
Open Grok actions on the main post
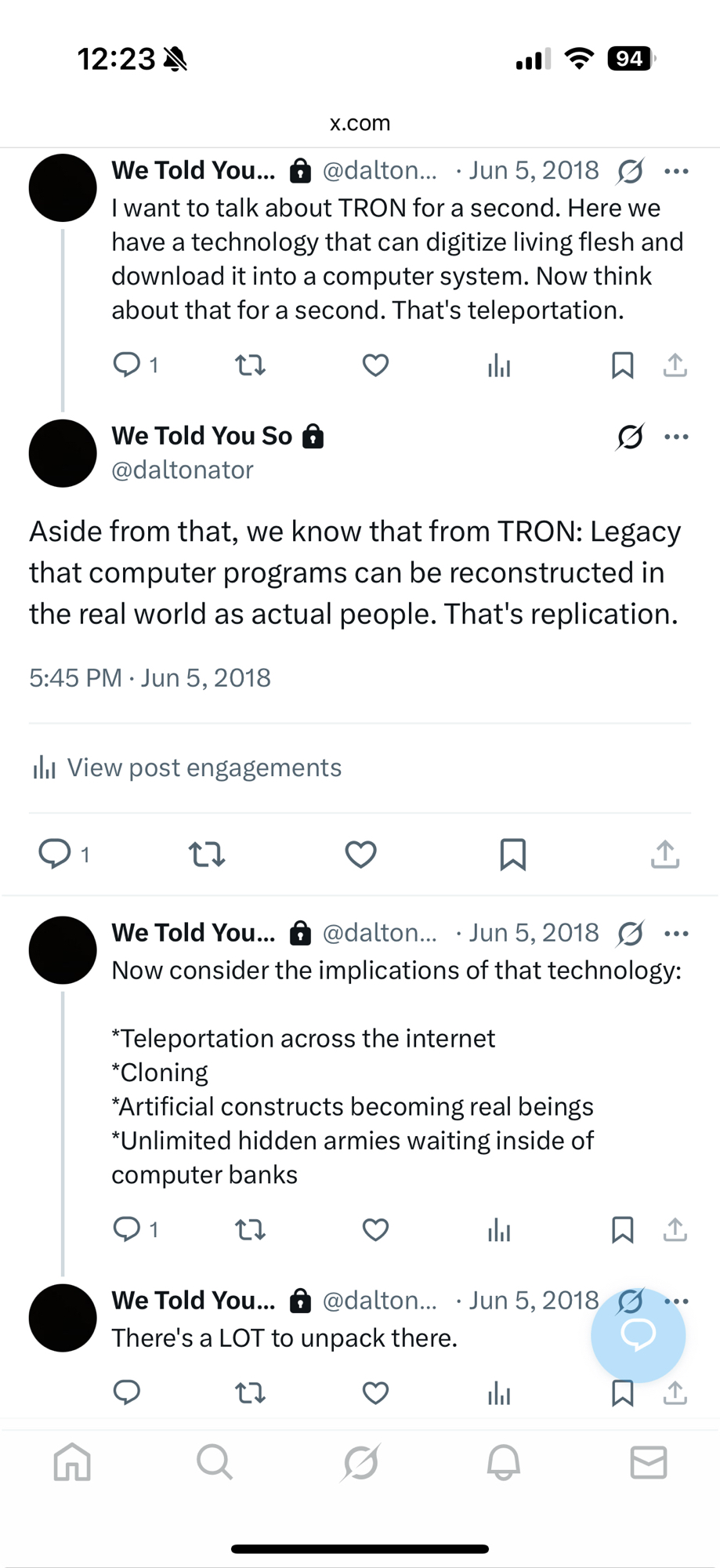630,437
